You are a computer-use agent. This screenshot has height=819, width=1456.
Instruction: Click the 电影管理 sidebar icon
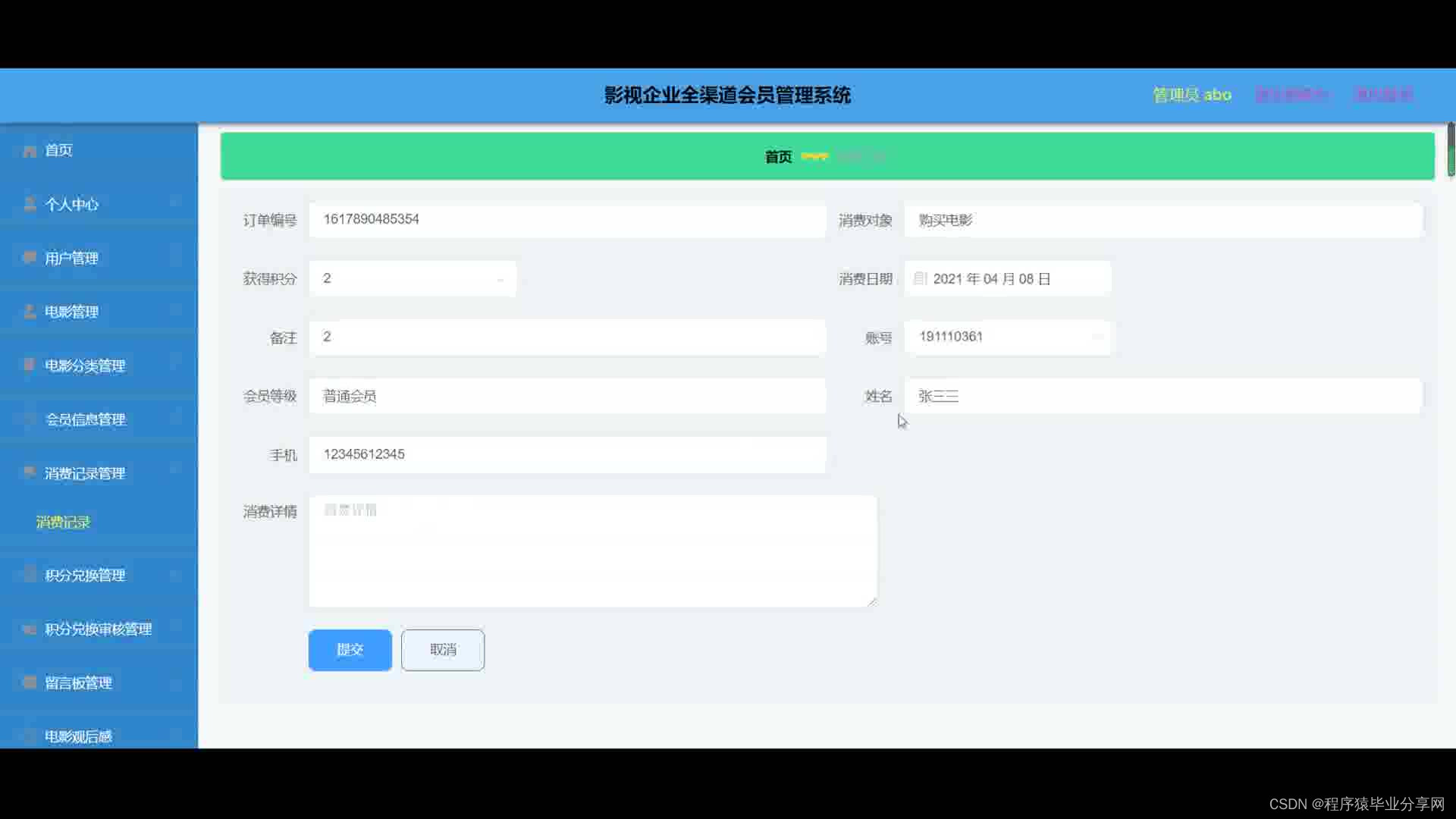point(30,312)
